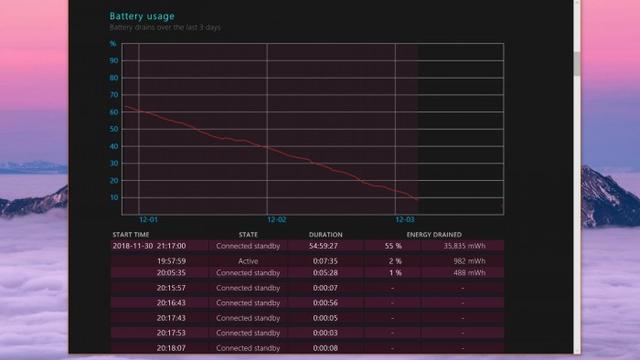Click the 982 mWh value
Screen dimensions: 640x360
469,261
